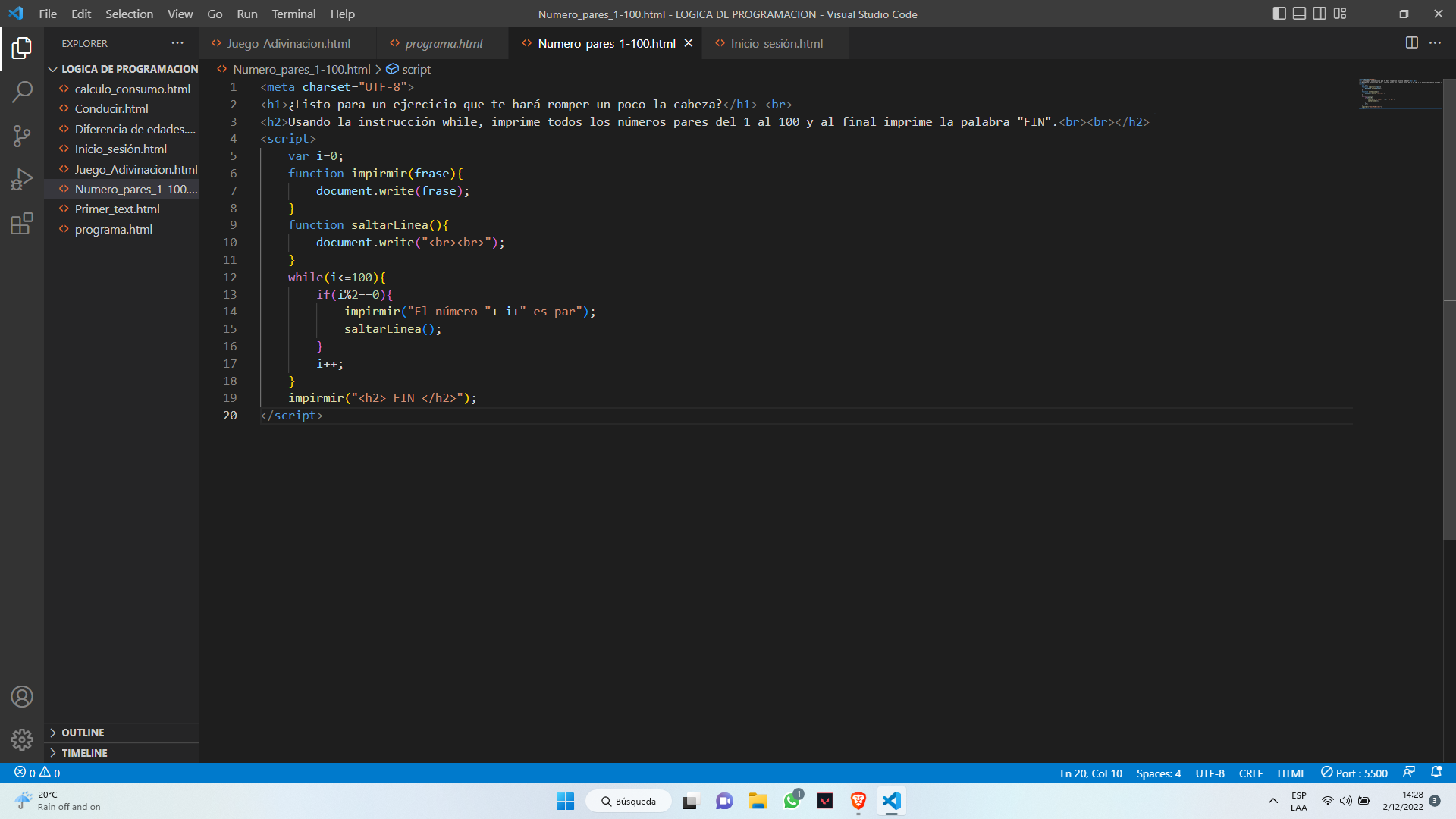Viewport: 1456px width, 819px height.
Task: Open the Terminal menu
Action: pos(293,14)
